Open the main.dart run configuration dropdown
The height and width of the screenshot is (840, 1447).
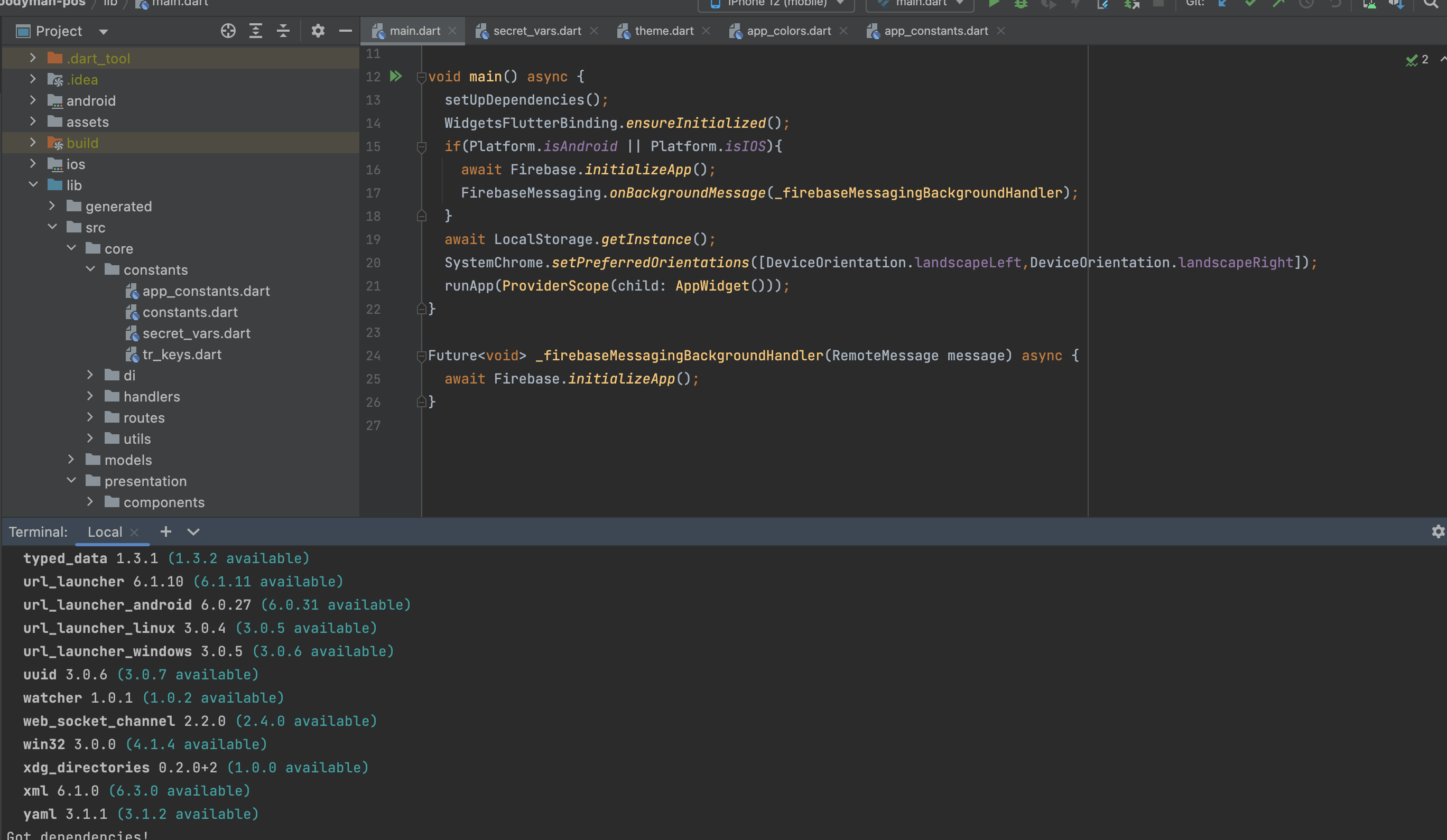(x=920, y=4)
